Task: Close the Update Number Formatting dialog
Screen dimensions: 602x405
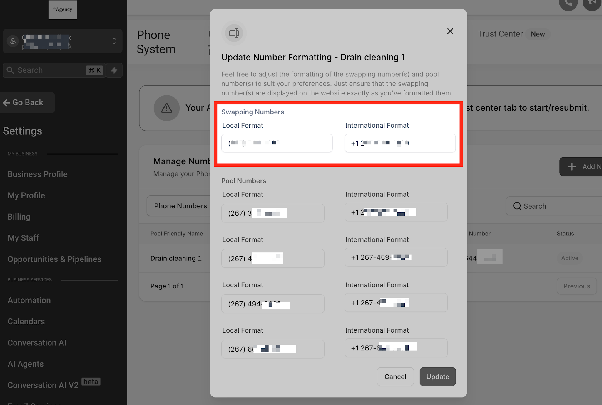Action: tap(450, 31)
